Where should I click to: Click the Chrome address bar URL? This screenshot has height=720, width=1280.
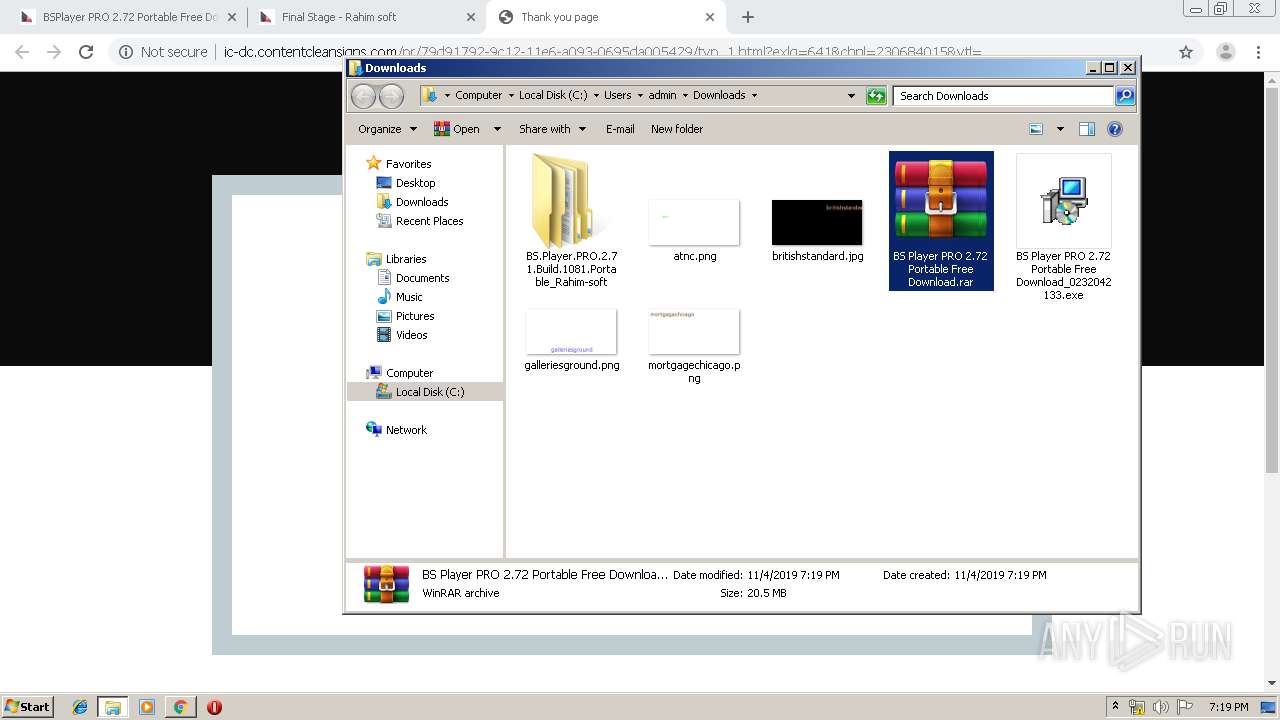tap(602, 52)
